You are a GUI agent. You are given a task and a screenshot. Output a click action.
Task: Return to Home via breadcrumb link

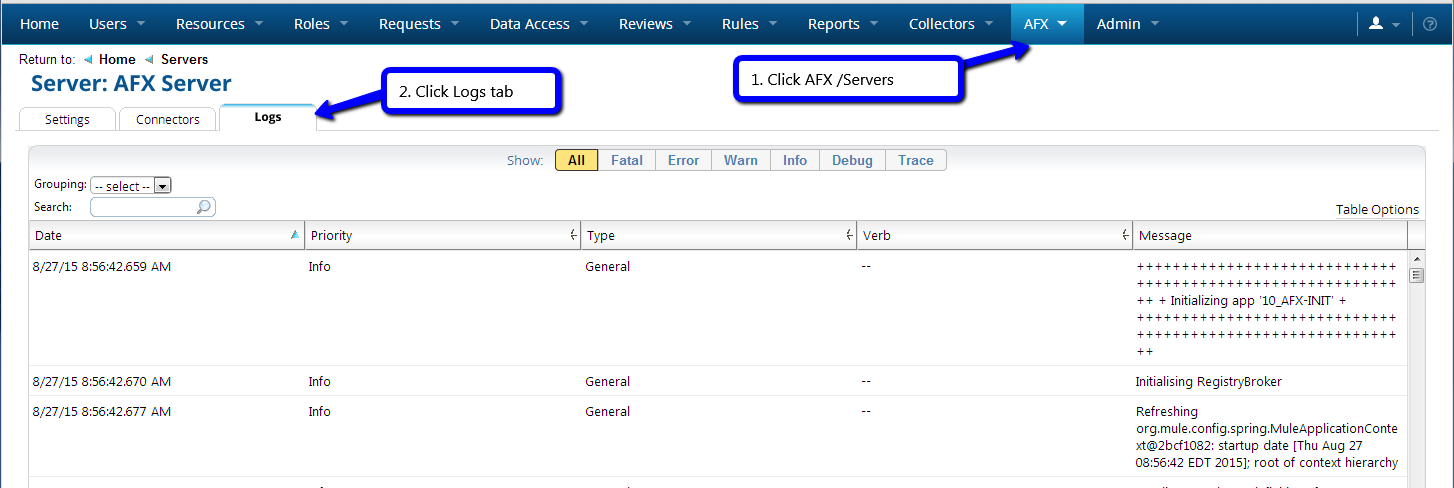click(x=117, y=60)
